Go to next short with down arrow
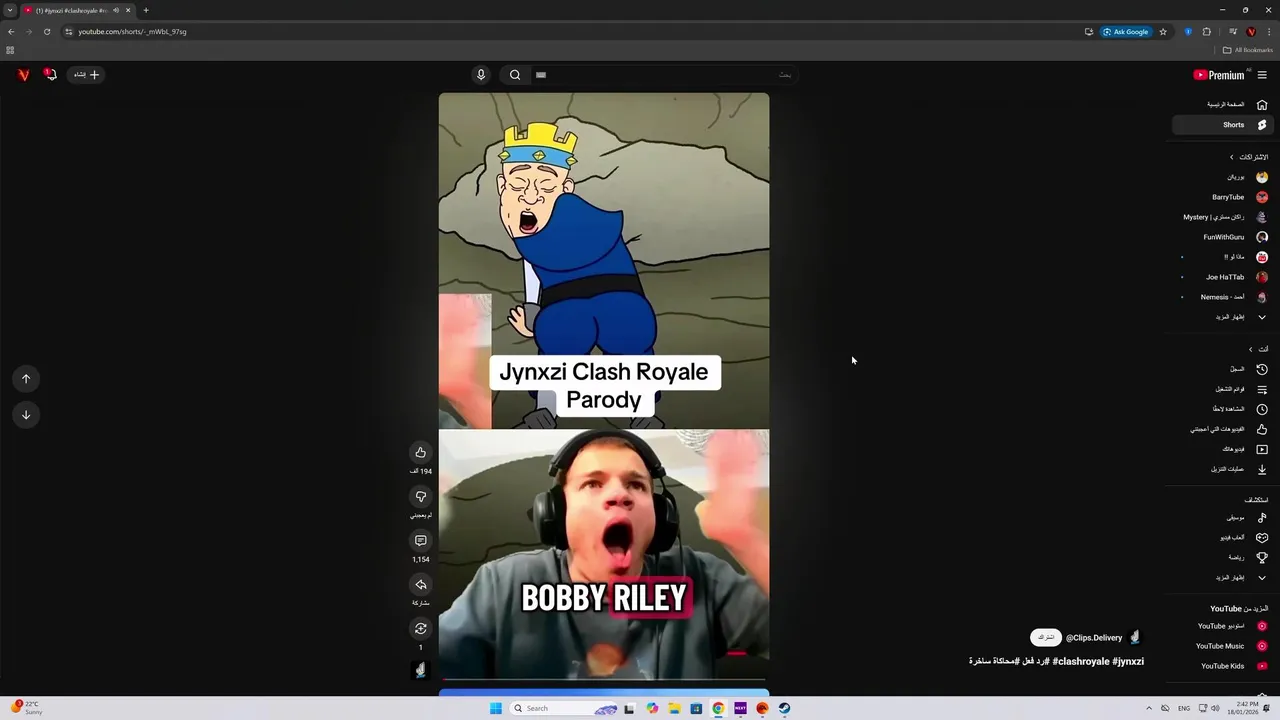The image size is (1280, 720). [x=26, y=414]
